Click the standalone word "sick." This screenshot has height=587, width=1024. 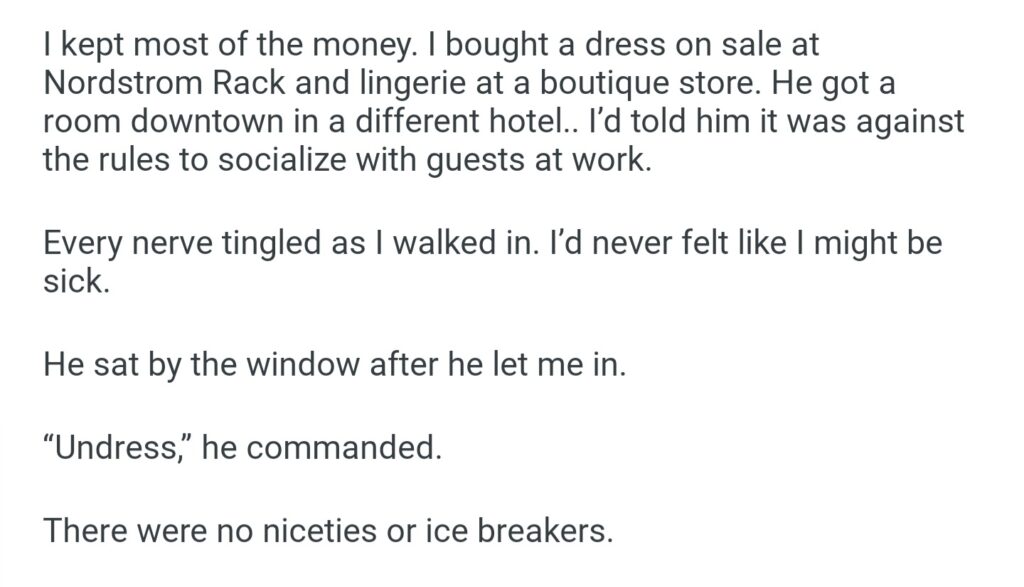tap(75, 282)
